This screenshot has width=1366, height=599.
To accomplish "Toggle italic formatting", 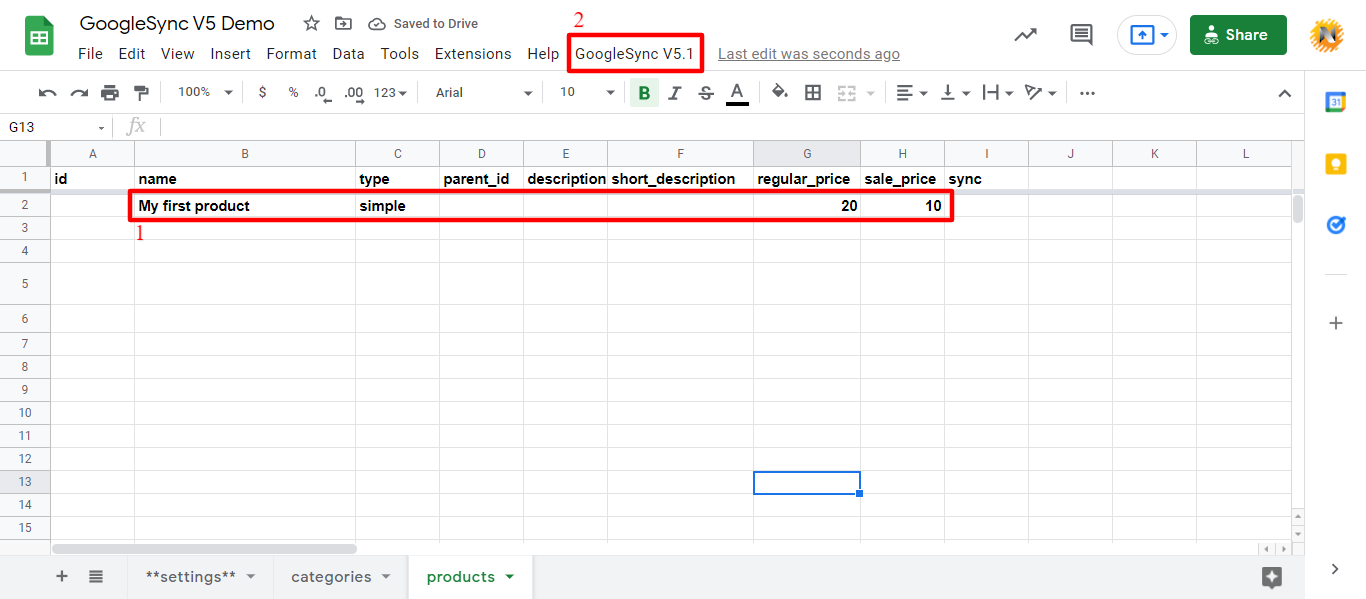I will (675, 92).
